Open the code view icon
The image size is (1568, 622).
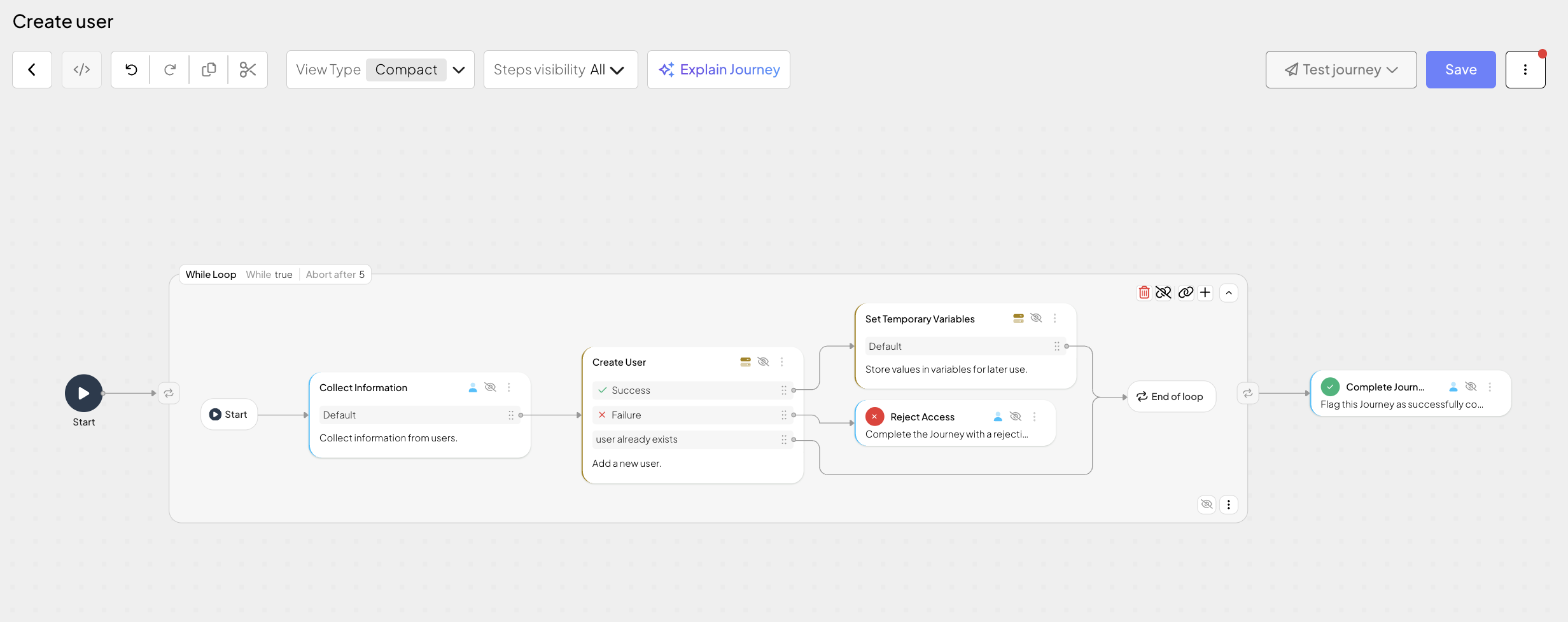coord(81,69)
